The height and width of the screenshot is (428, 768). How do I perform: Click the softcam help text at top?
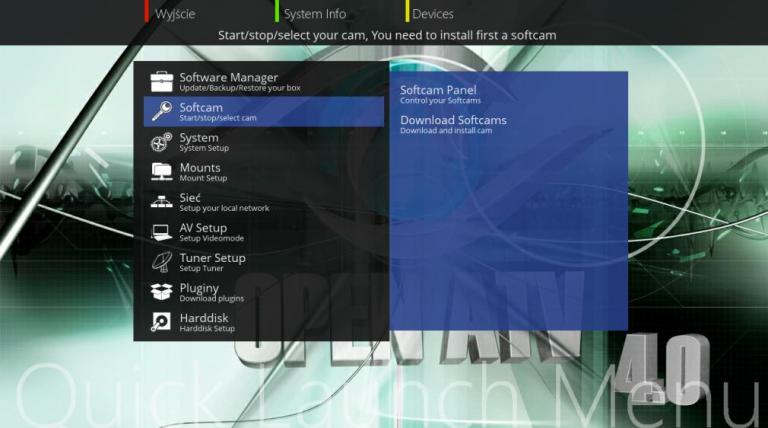pos(387,35)
